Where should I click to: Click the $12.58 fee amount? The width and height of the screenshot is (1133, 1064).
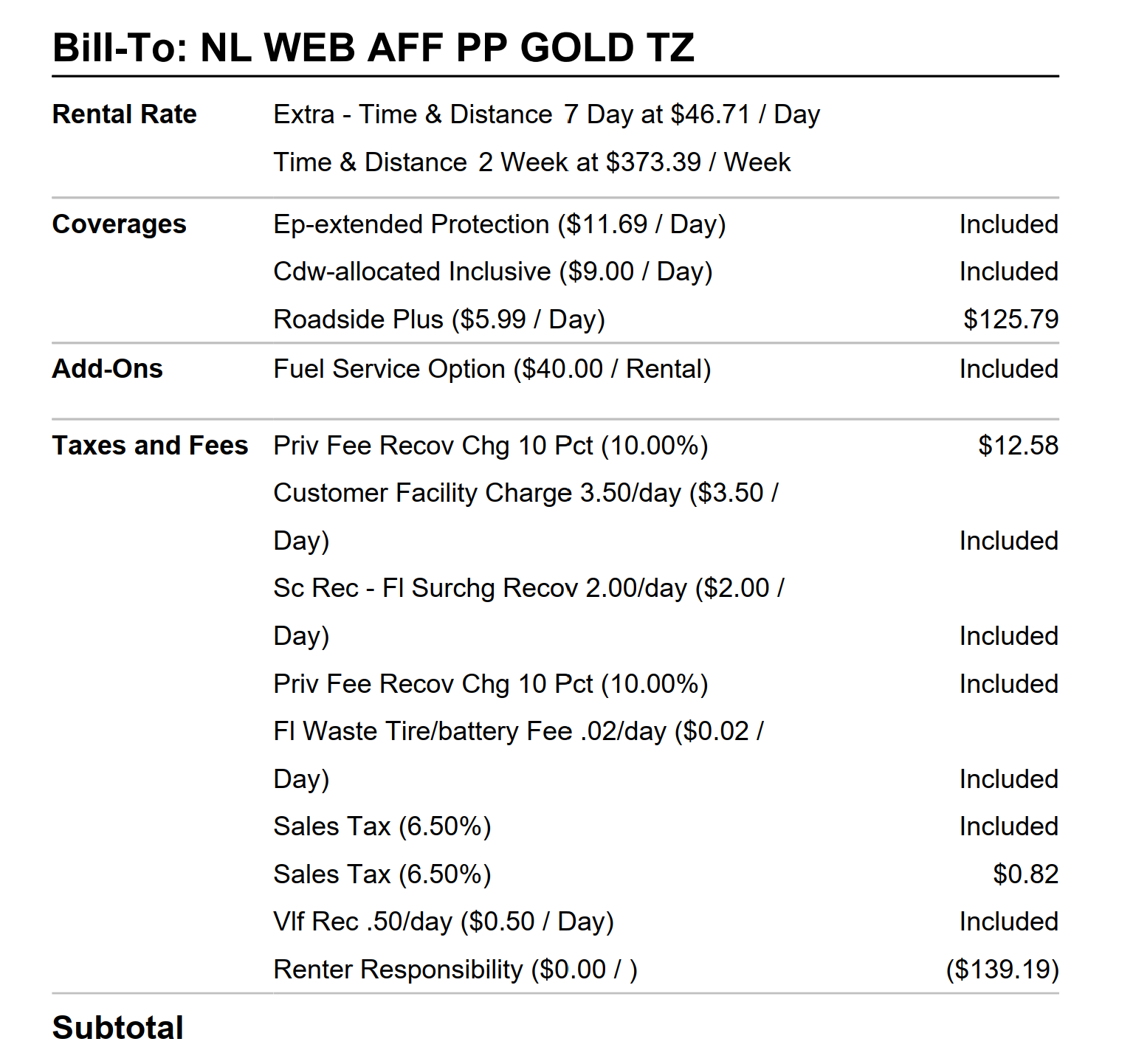[1018, 446]
